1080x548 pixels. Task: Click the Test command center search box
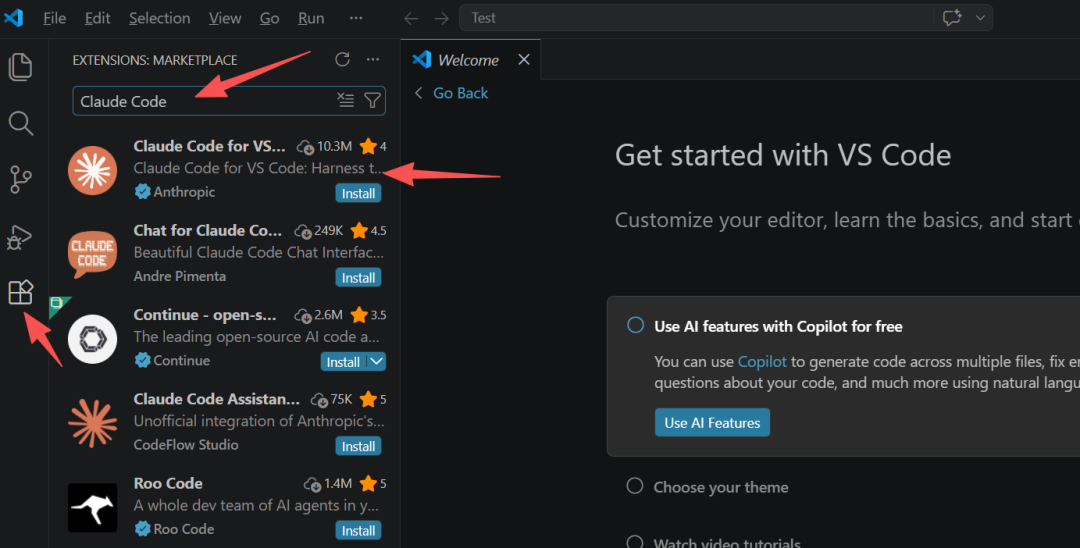pyautogui.click(x=696, y=18)
